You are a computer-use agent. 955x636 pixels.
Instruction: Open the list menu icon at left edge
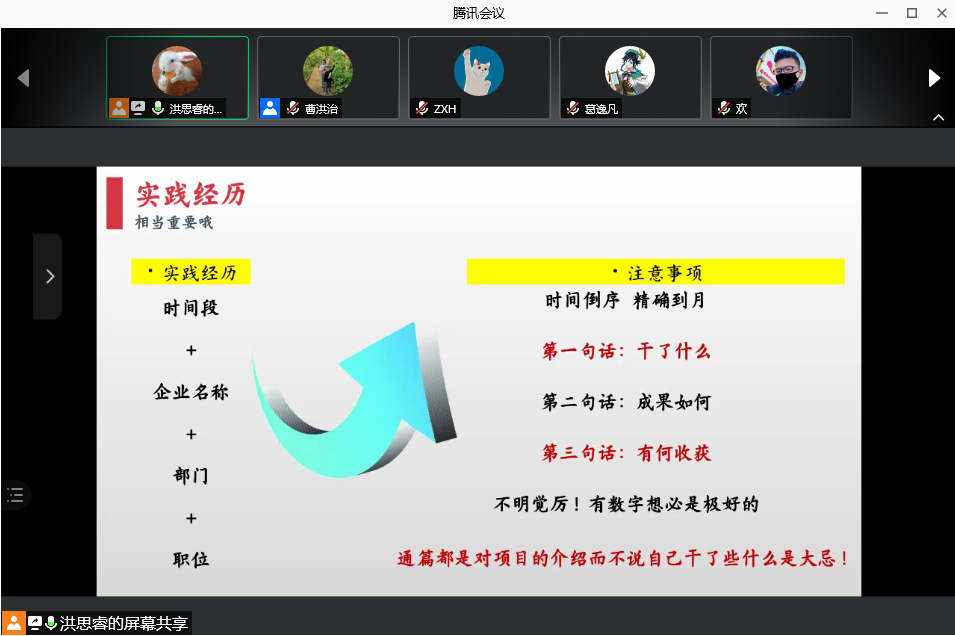[15, 494]
